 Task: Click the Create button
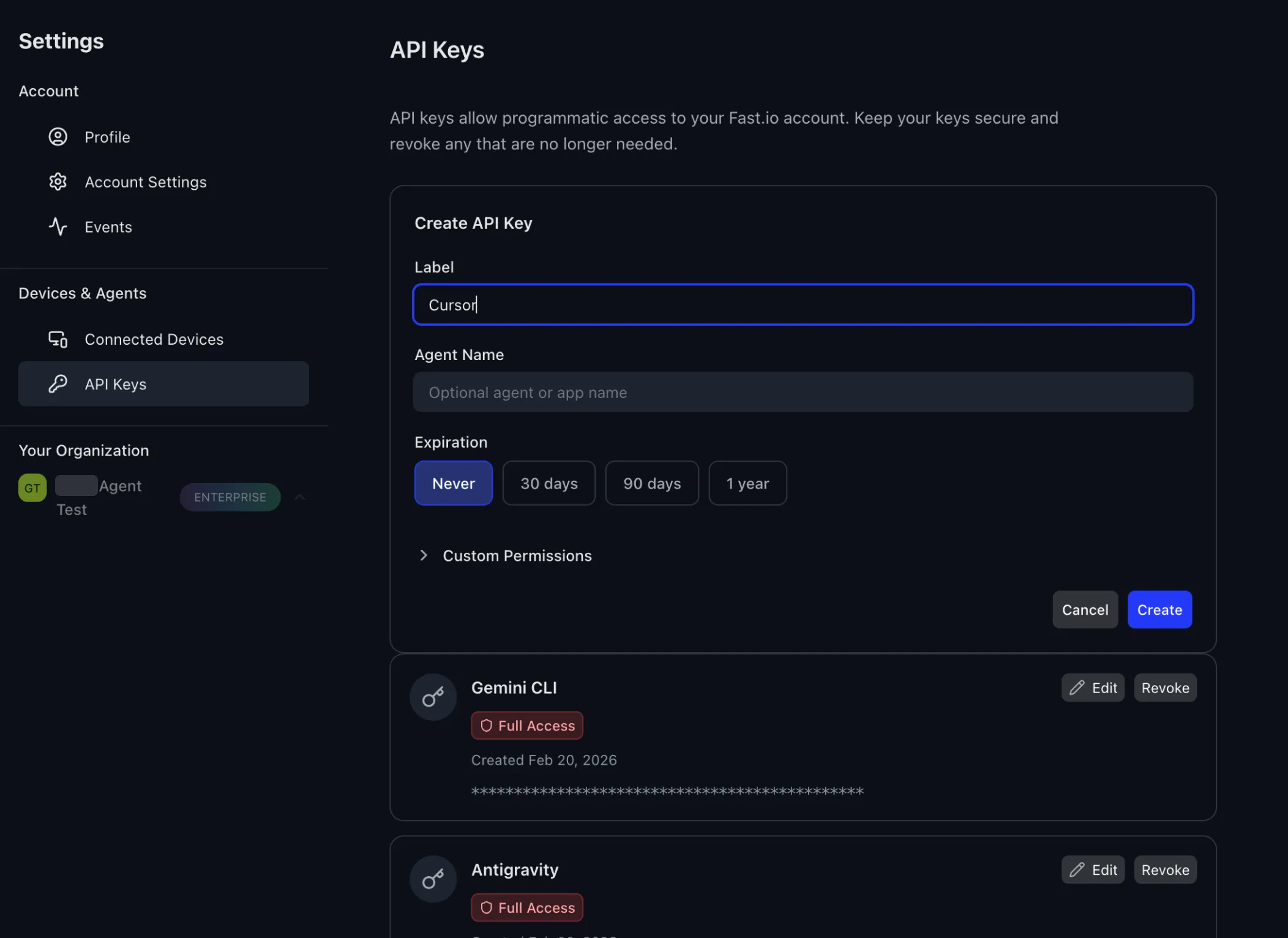point(1159,609)
